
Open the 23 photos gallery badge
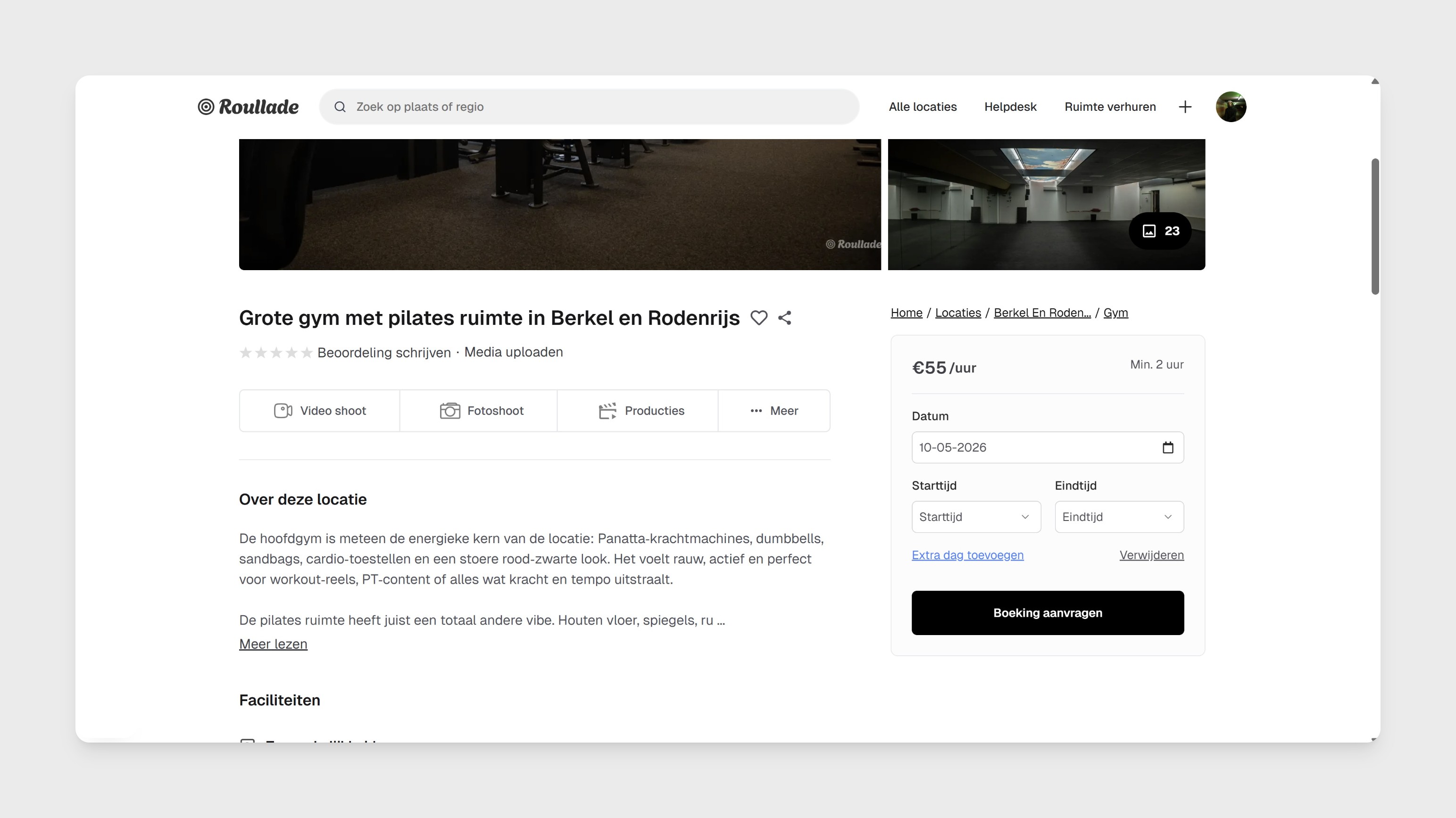pyautogui.click(x=1160, y=231)
